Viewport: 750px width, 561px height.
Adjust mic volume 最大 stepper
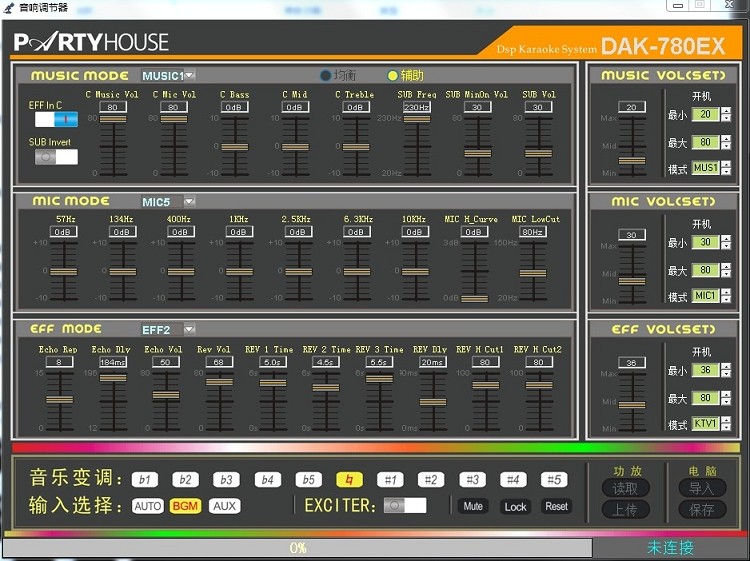[x=726, y=270]
